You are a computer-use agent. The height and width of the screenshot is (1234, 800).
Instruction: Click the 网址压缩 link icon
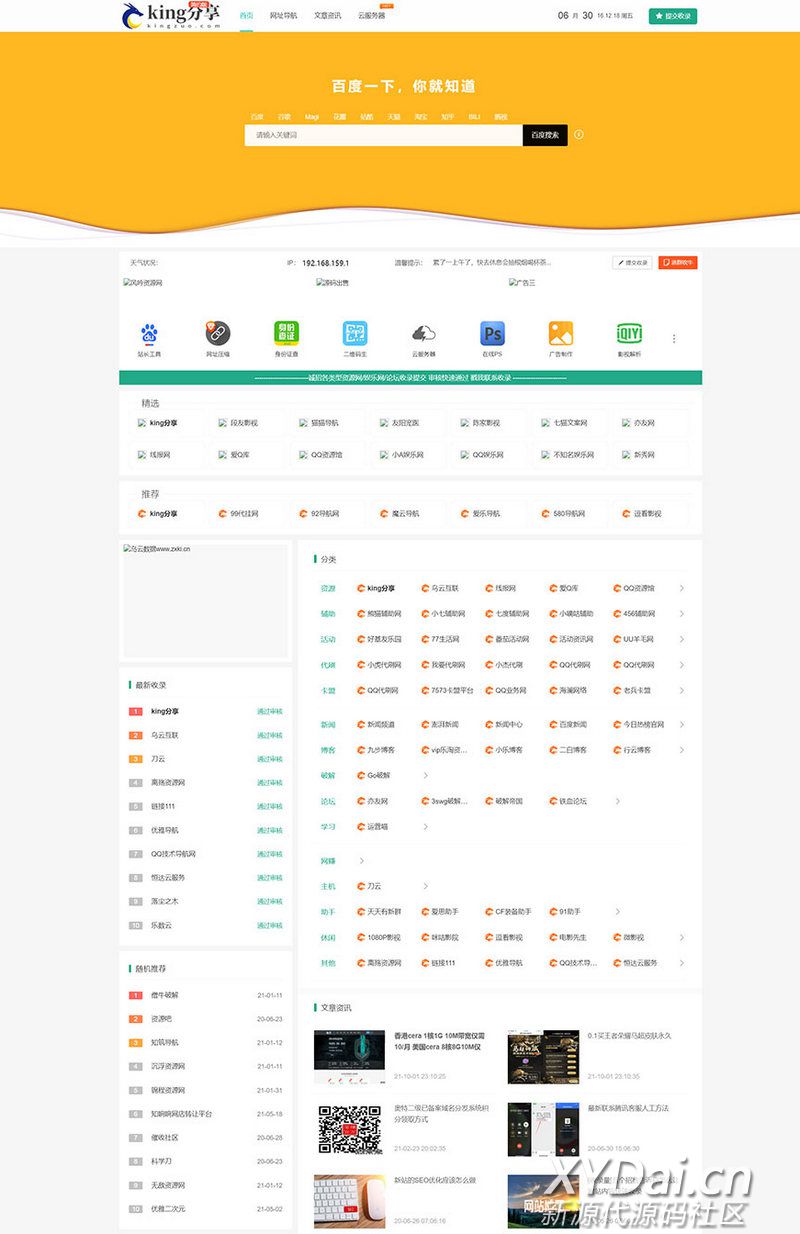[x=218, y=334]
